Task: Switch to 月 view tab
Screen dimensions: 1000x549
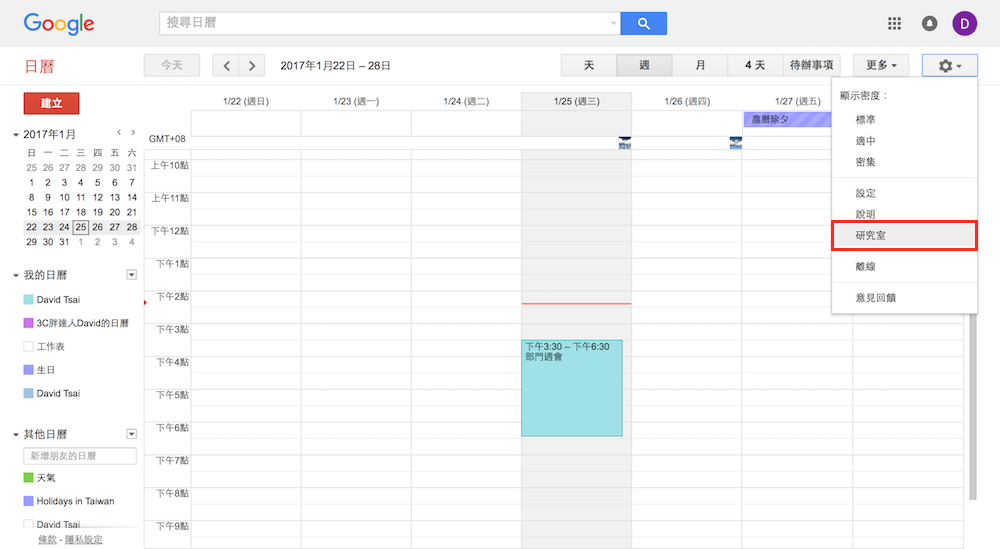Action: 700,66
